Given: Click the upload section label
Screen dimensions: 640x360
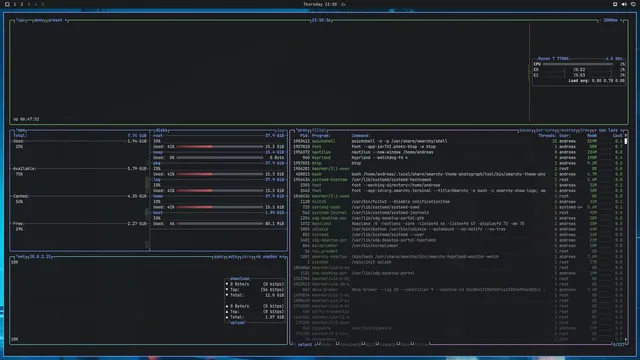Looking at the screenshot, I should 237,322.
